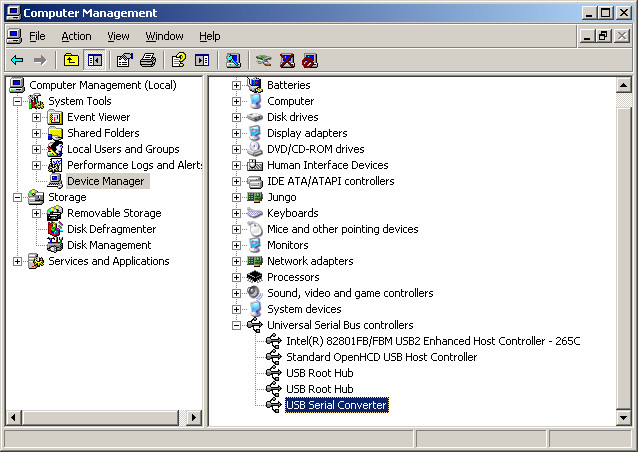
Task: Click the Jungo category icon
Action: point(255,197)
